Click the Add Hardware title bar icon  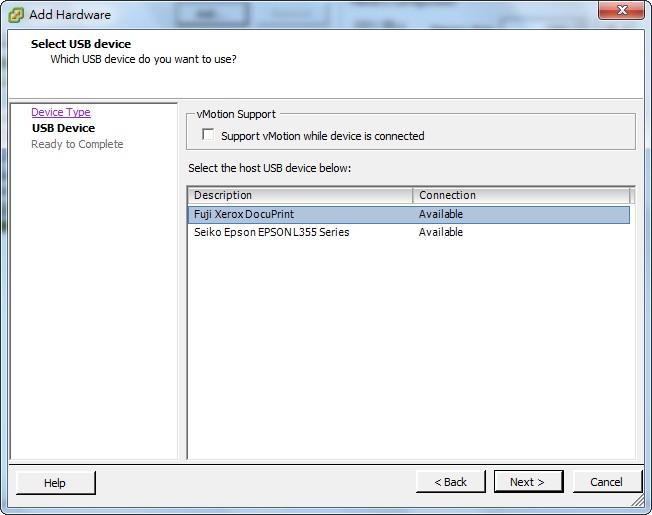coord(16,15)
